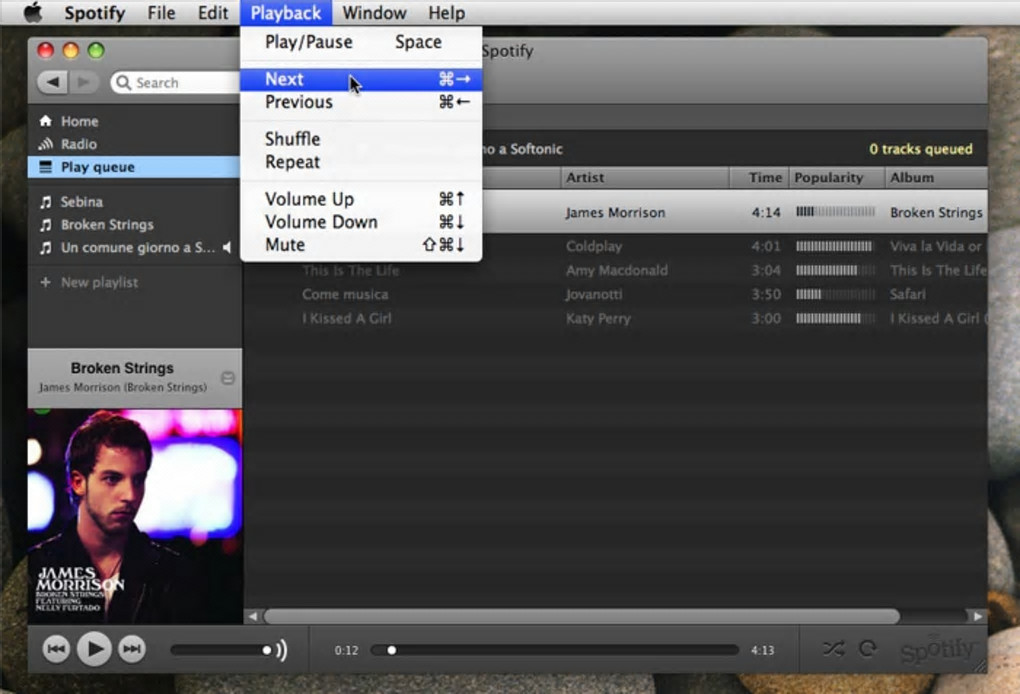Click the scrollbar left arrow
The width and height of the screenshot is (1020, 694).
point(253,615)
